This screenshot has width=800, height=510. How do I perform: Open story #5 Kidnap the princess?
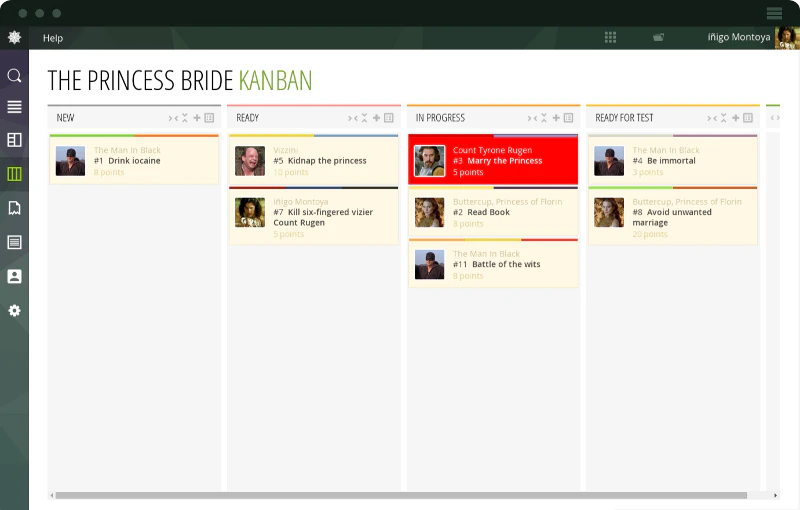pos(320,161)
